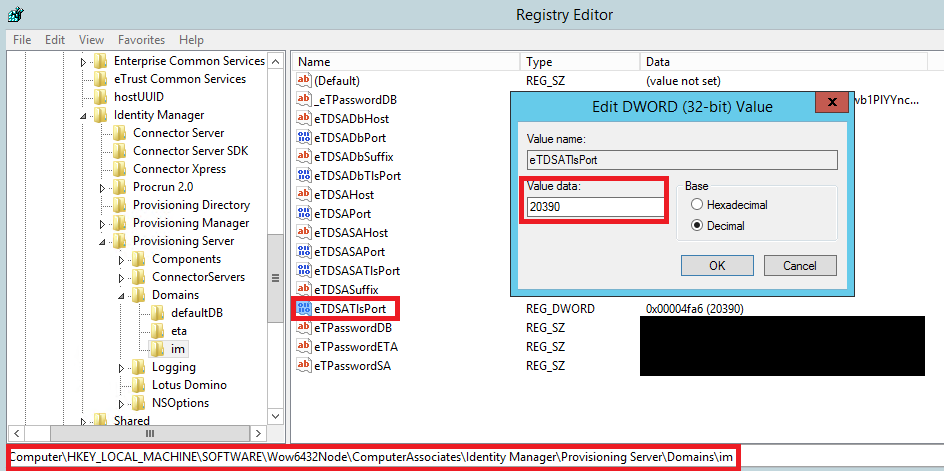Expand the Enterprise Common Services key
Screen dimensions: 944x471
(x=84, y=61)
